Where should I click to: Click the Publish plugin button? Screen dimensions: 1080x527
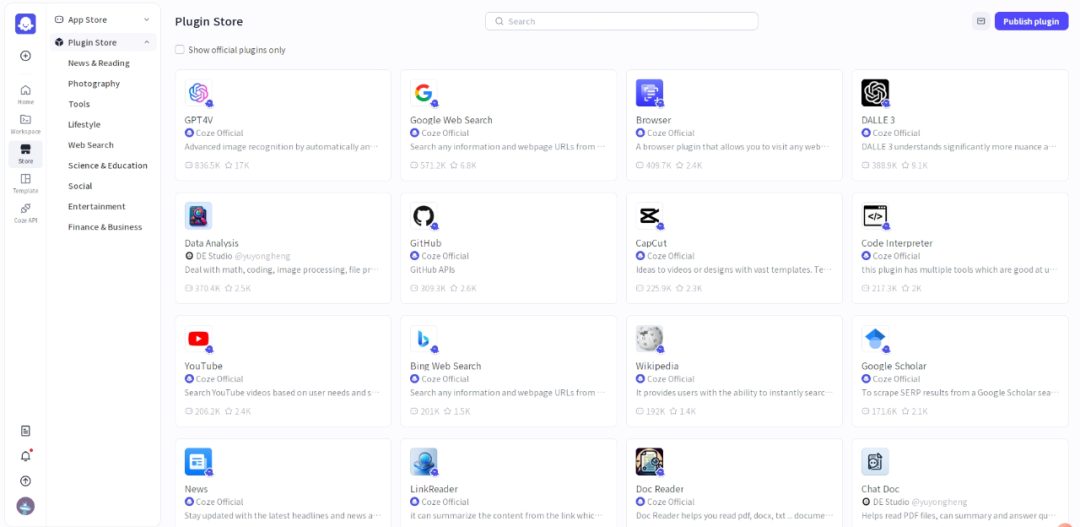tap(1031, 21)
